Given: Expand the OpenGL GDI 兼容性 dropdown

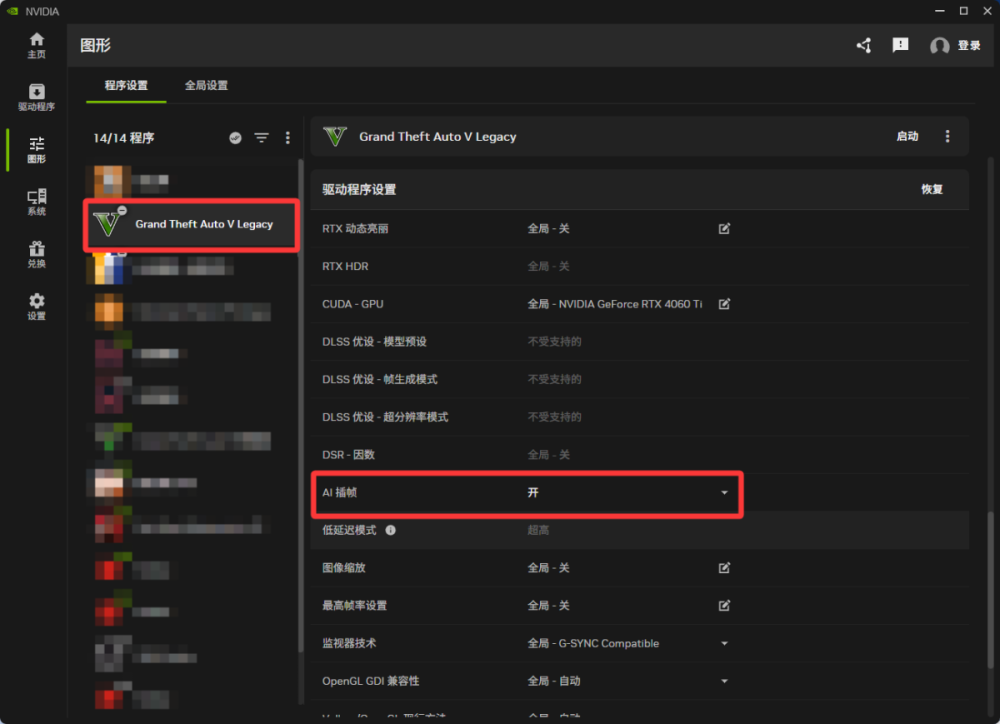Looking at the screenshot, I should click(724, 681).
